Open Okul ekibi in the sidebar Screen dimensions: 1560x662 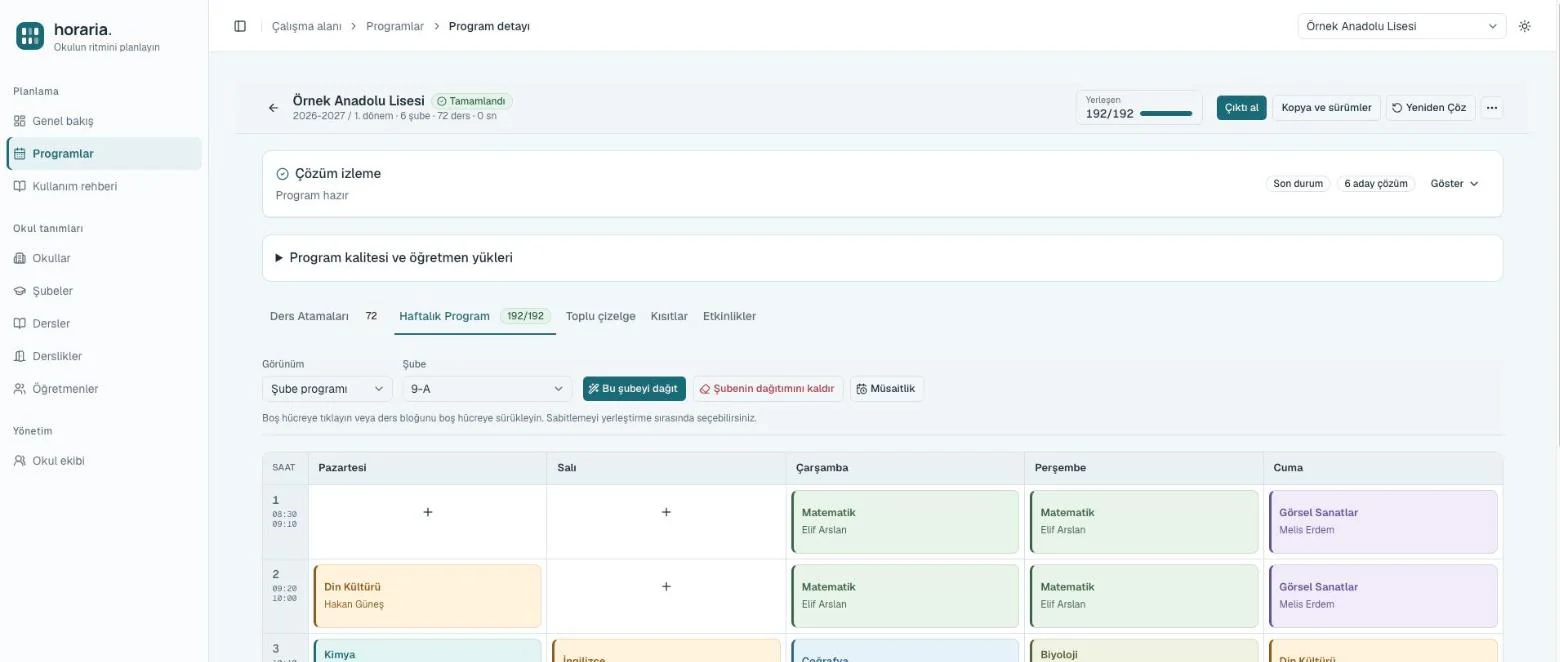104,461
